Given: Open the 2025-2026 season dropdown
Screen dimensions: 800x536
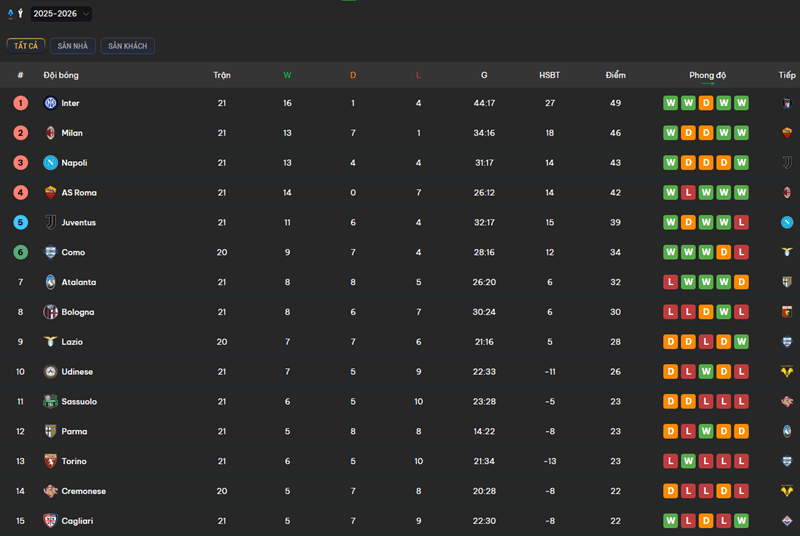Looking at the screenshot, I should [60, 14].
